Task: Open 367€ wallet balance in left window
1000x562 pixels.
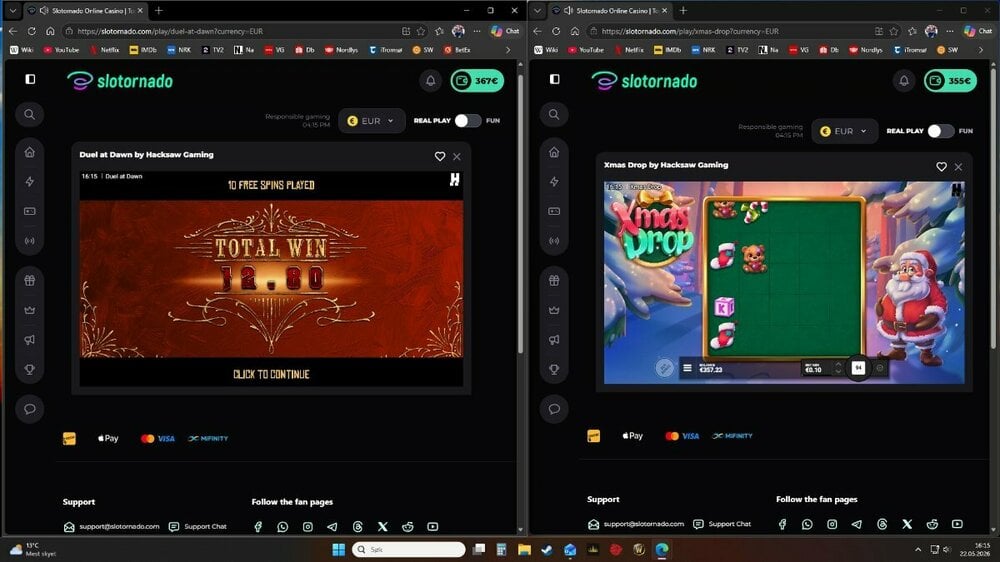Action: 478,81
